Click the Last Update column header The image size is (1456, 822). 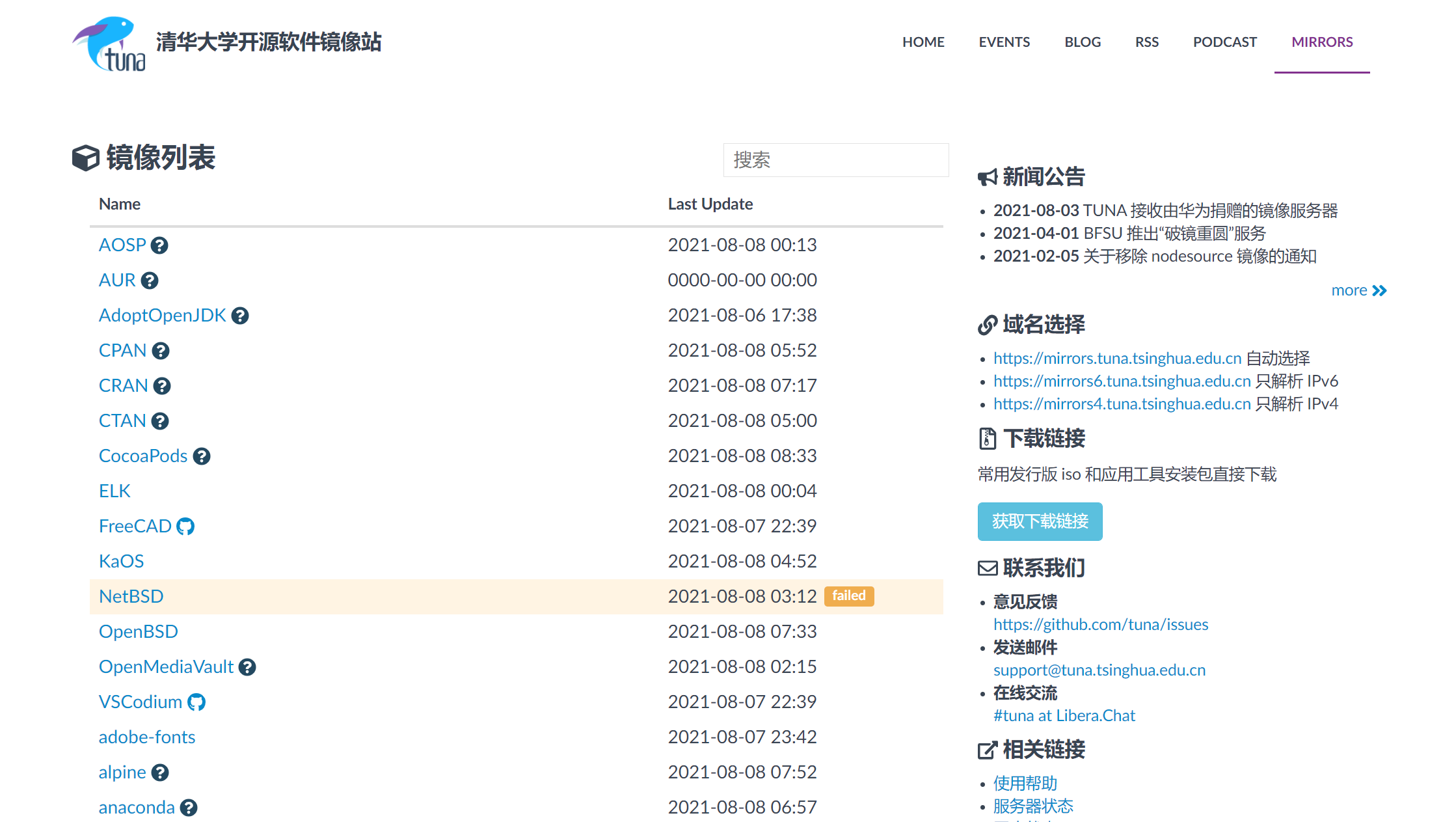[x=710, y=204]
